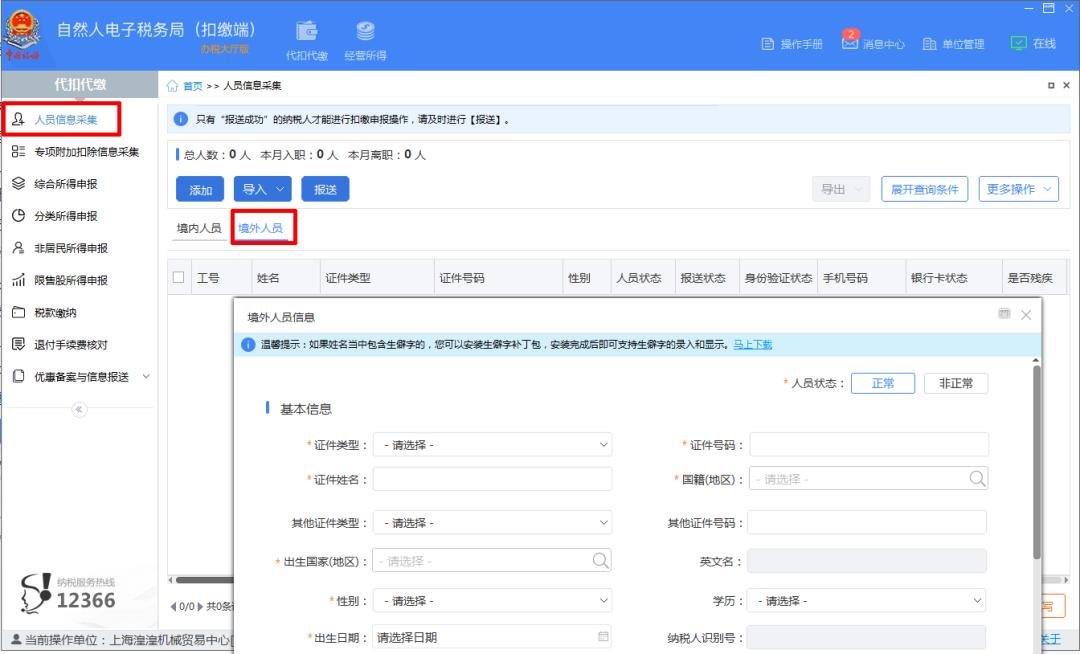The height and width of the screenshot is (654, 1080).
Task: Switch to 经营所得 via its top bar icon
Action: click(x=362, y=30)
